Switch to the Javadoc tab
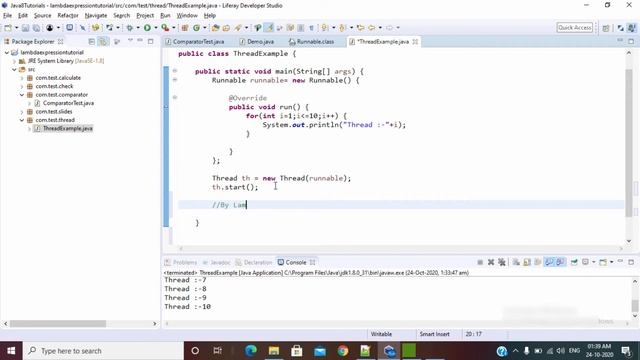Image resolution: width=640 pixels, height=360 pixels. tap(217, 262)
